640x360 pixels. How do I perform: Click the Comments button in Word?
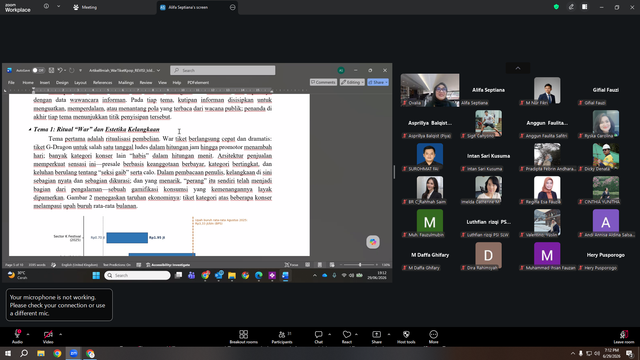(323, 82)
